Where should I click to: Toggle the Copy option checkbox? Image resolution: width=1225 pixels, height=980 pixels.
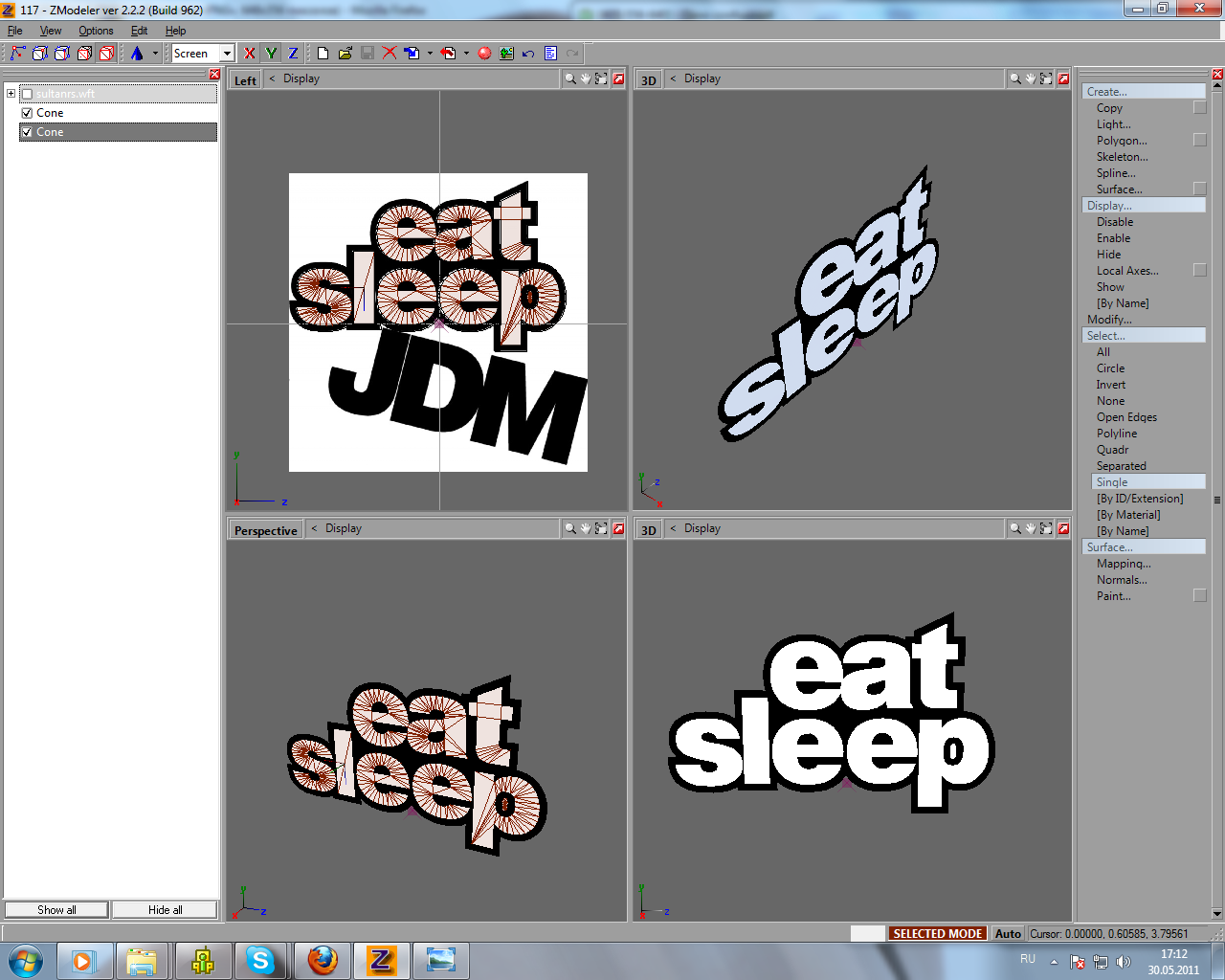coord(1200,107)
